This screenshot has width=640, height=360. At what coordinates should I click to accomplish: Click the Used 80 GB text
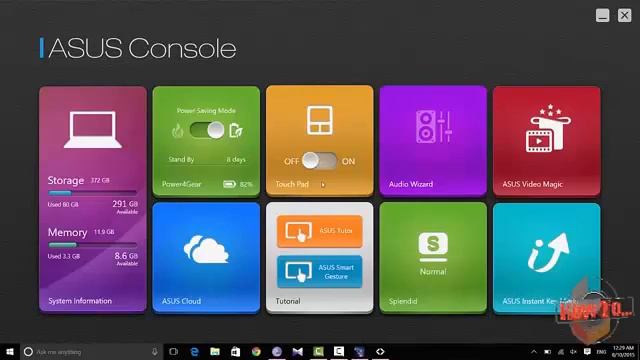63,204
